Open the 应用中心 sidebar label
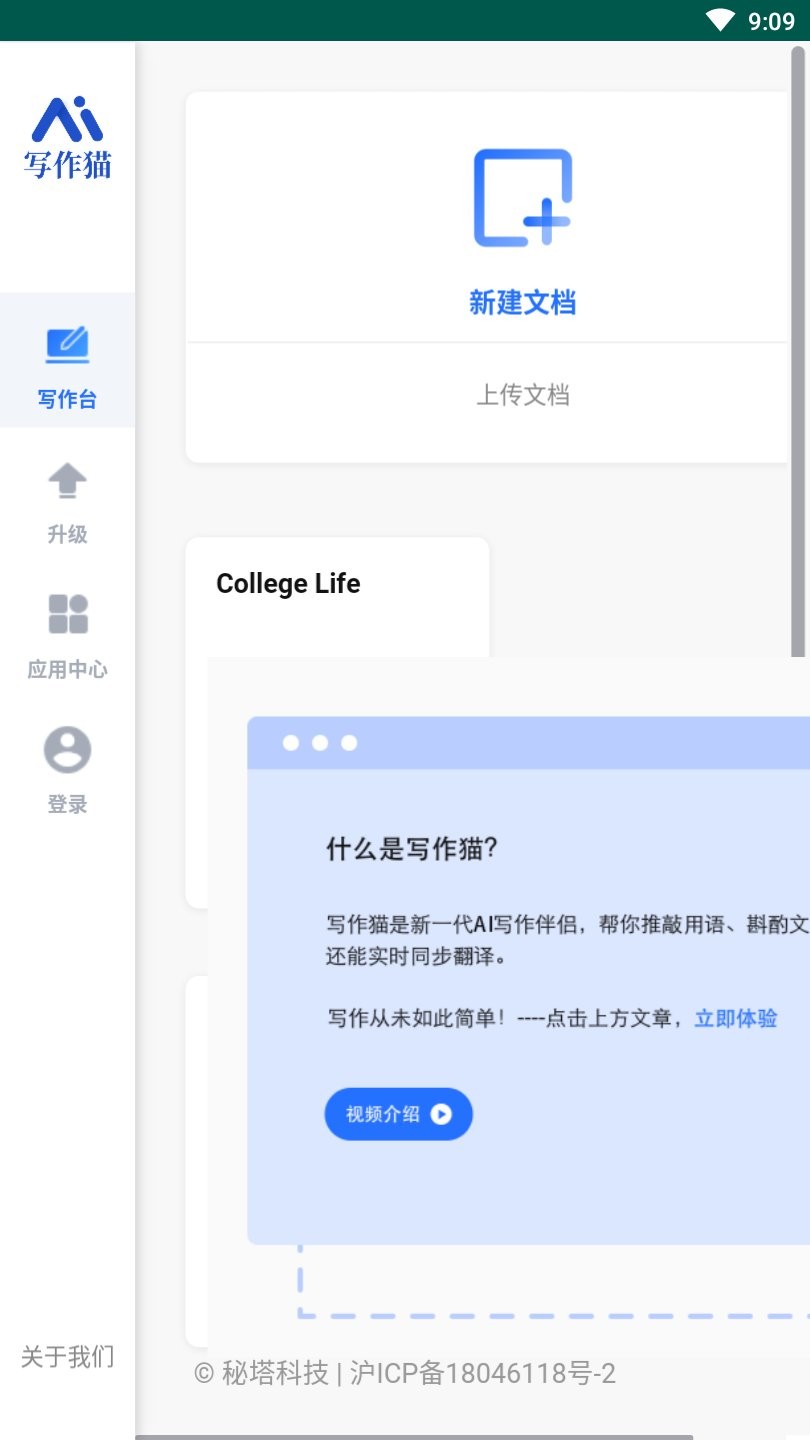This screenshot has width=810, height=1440. [x=67, y=670]
